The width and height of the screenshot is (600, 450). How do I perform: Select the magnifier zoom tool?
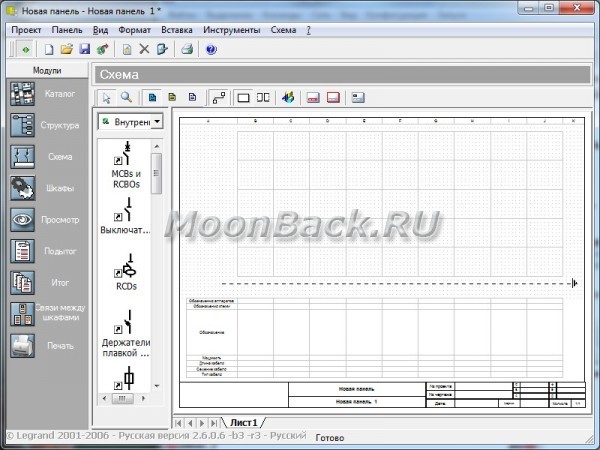click(126, 98)
